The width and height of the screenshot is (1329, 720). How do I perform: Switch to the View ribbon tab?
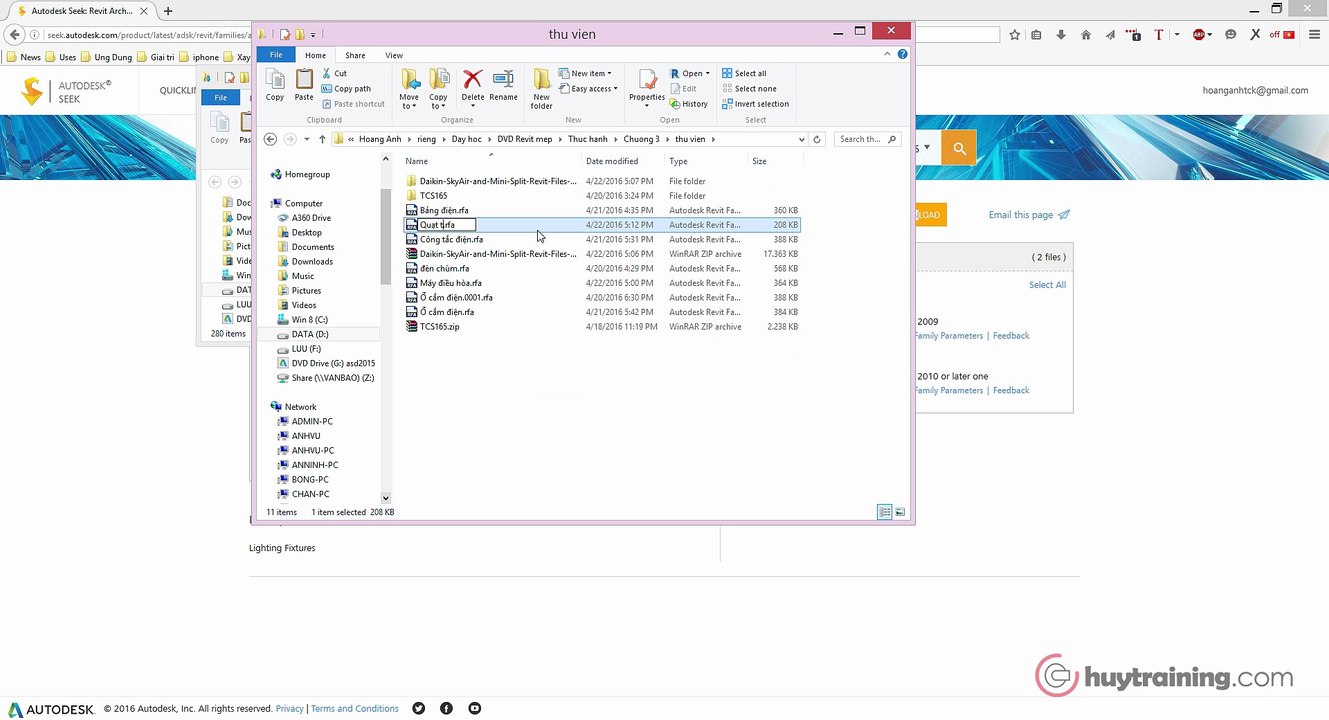tap(394, 55)
